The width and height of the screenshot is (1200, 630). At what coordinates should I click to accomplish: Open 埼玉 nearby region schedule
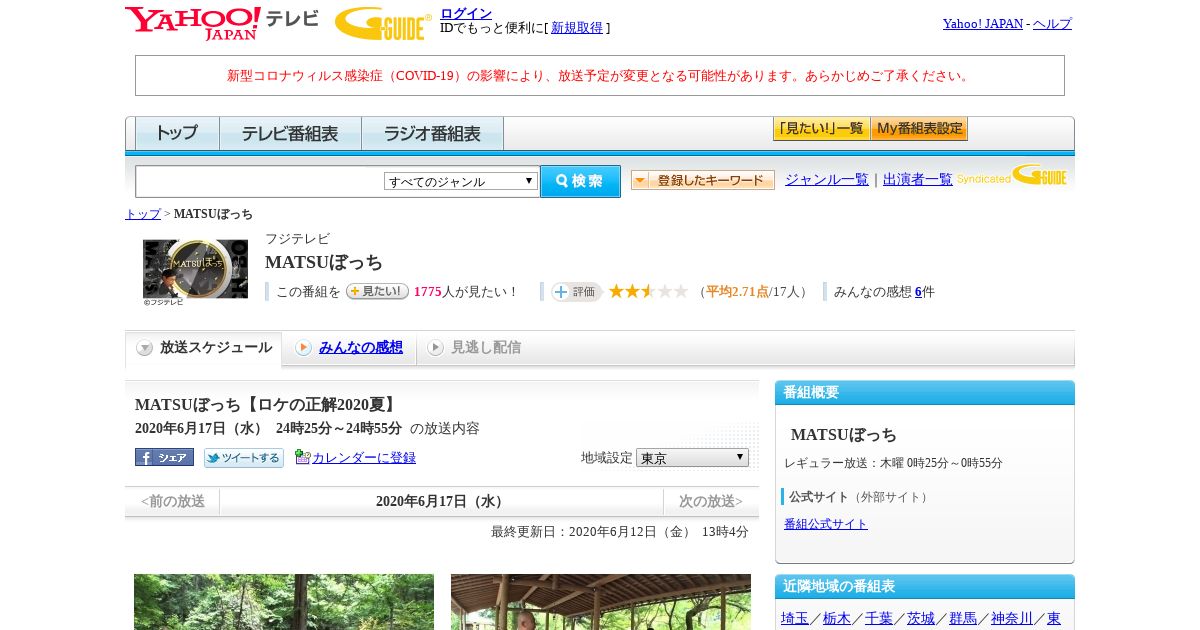click(795, 618)
